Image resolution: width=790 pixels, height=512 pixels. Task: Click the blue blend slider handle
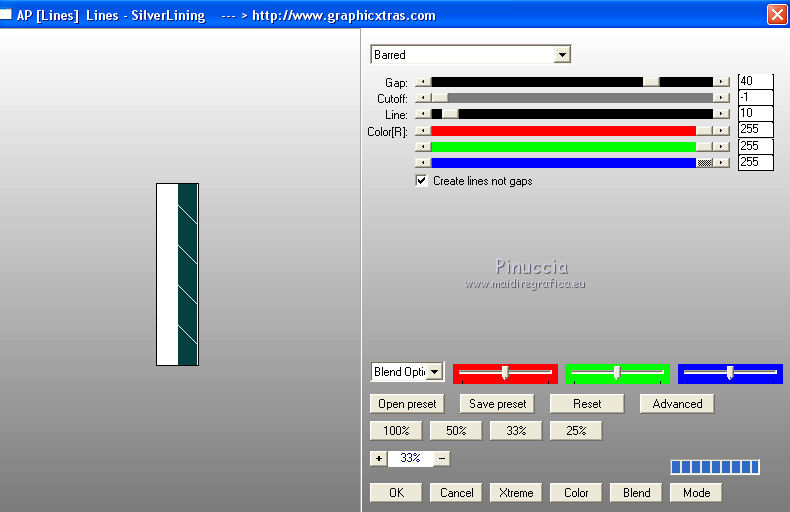coord(730,372)
